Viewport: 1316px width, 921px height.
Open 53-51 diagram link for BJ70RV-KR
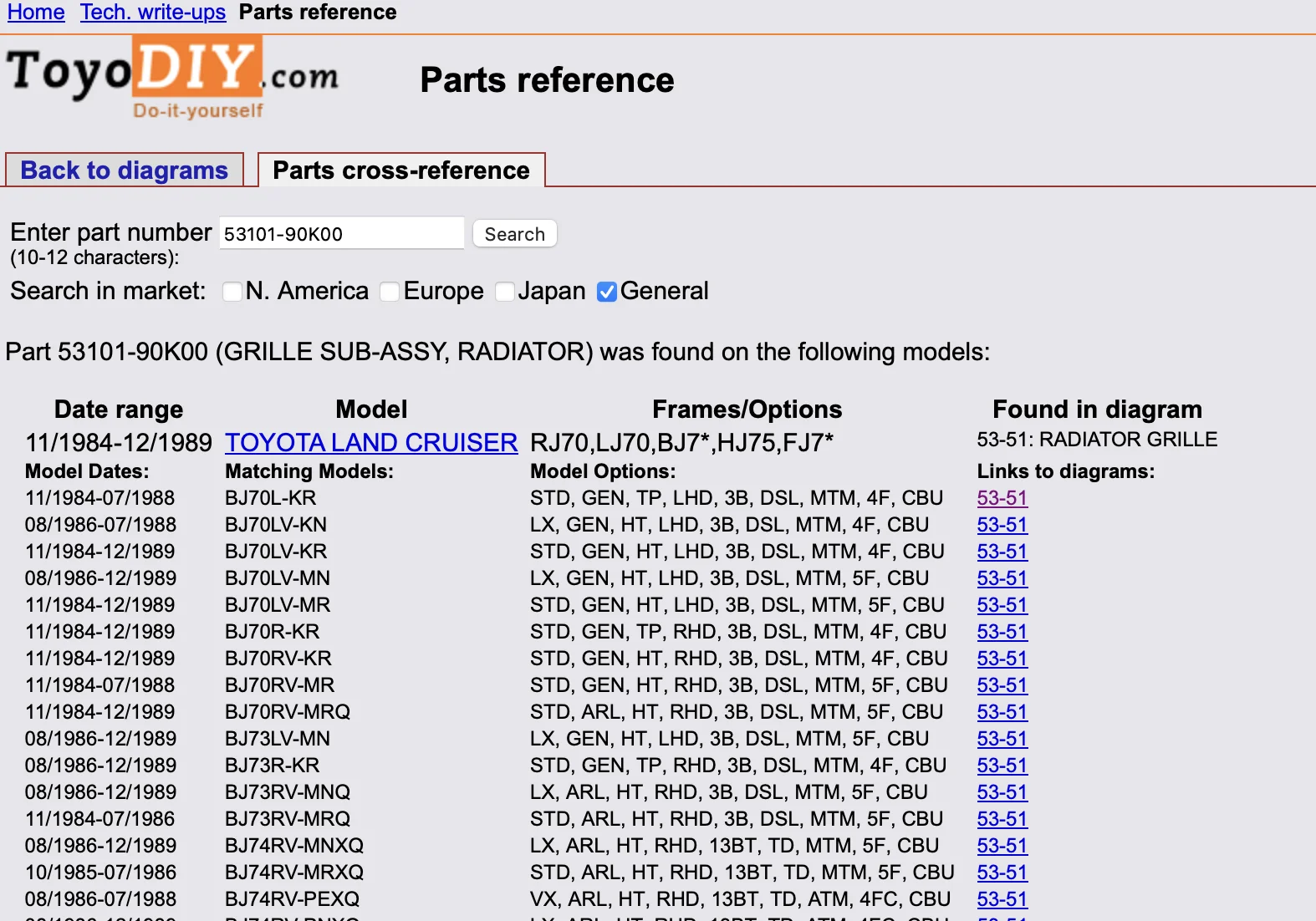click(1002, 659)
